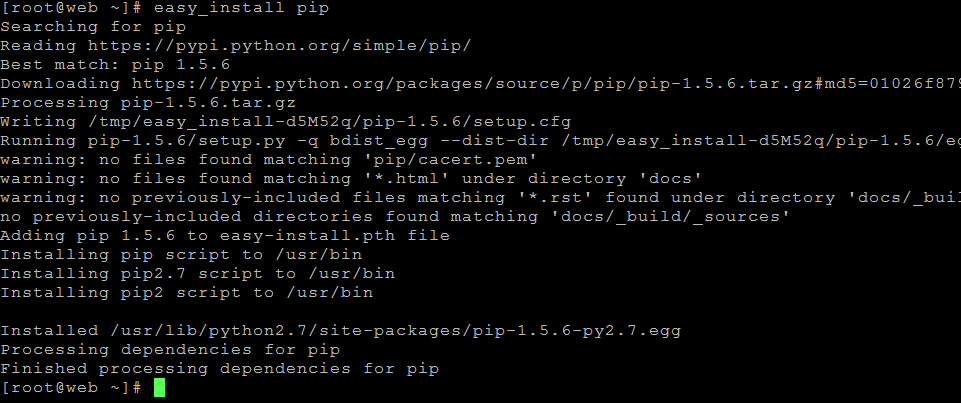The image size is (961, 403).
Task: Click the green terminal cursor block
Action: [159, 388]
